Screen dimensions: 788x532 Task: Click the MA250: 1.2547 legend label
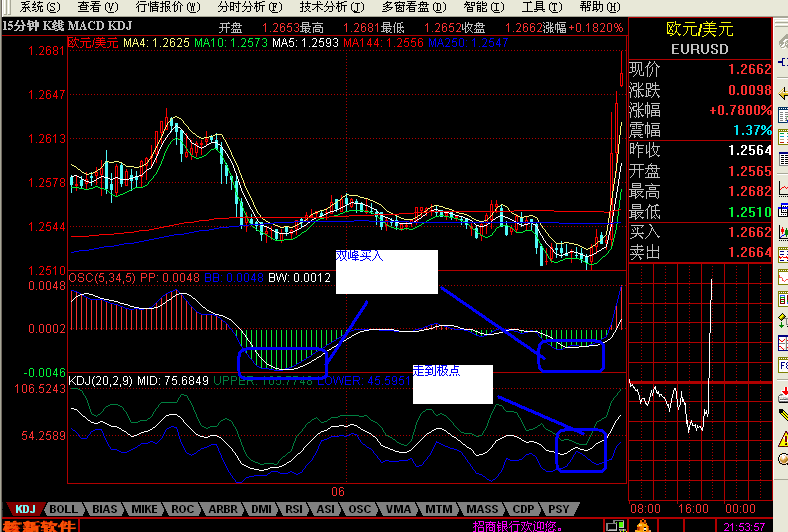click(x=468, y=43)
